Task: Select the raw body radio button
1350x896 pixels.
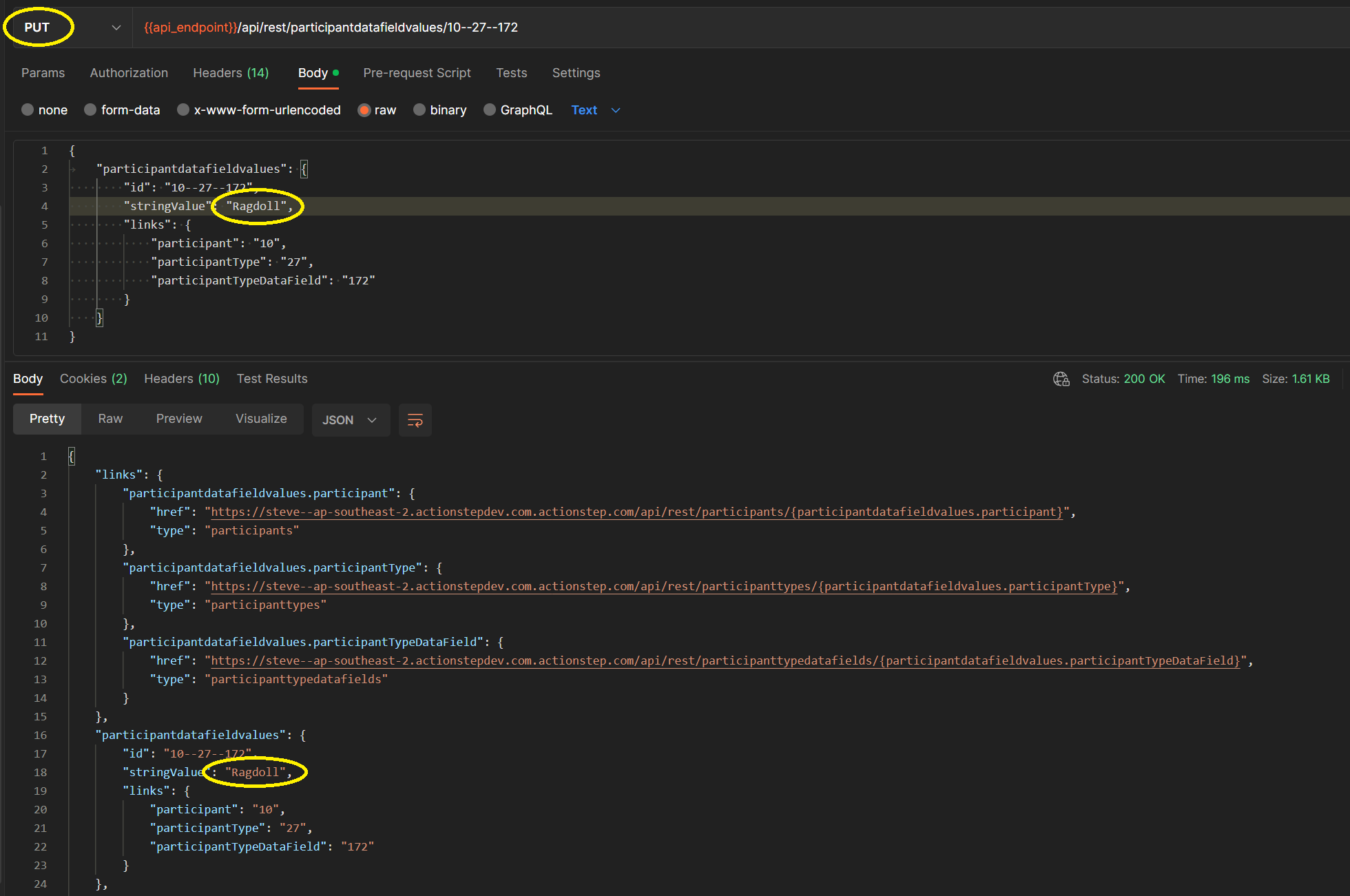Action: (x=364, y=110)
